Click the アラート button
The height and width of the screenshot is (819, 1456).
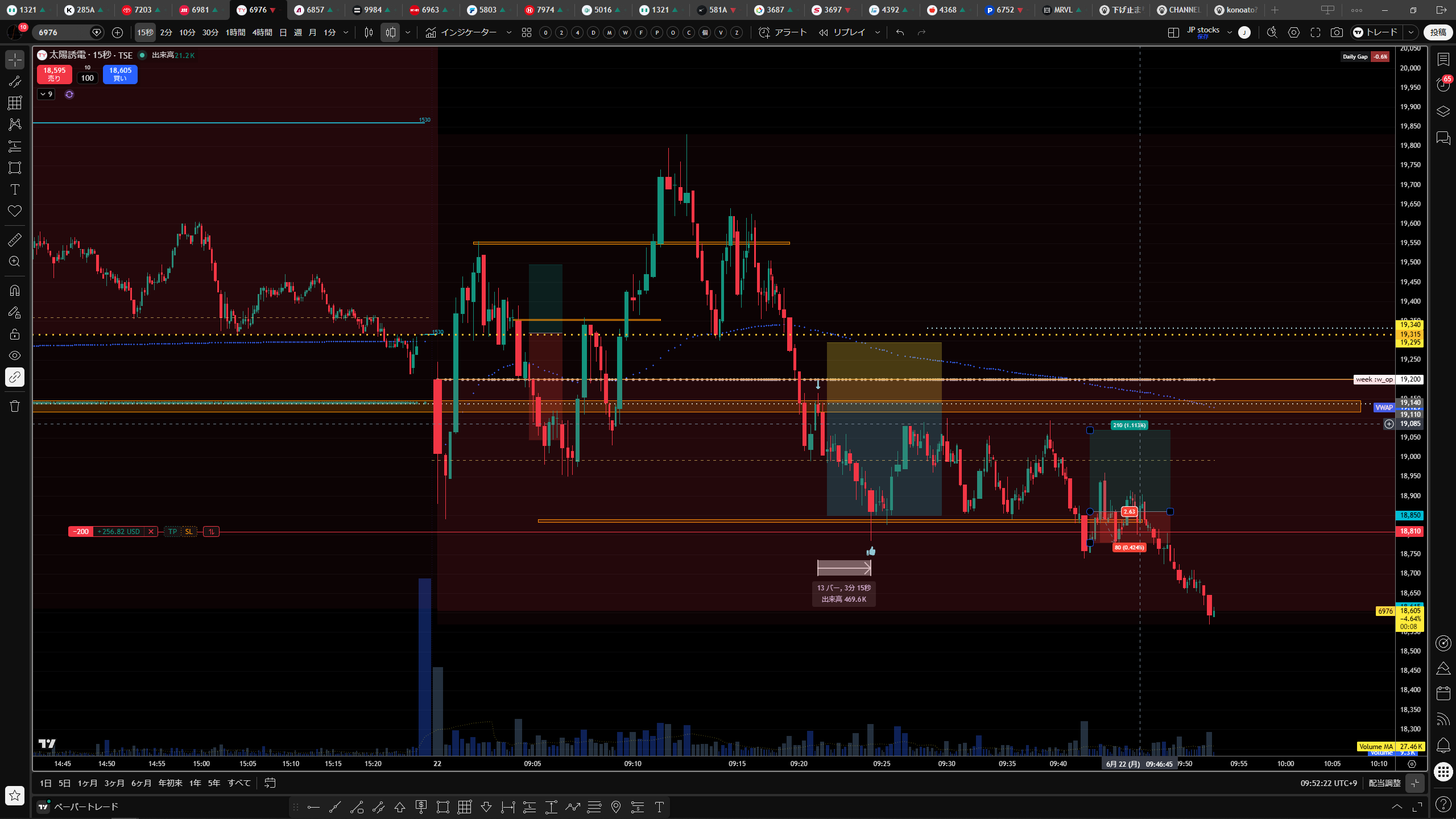click(783, 32)
